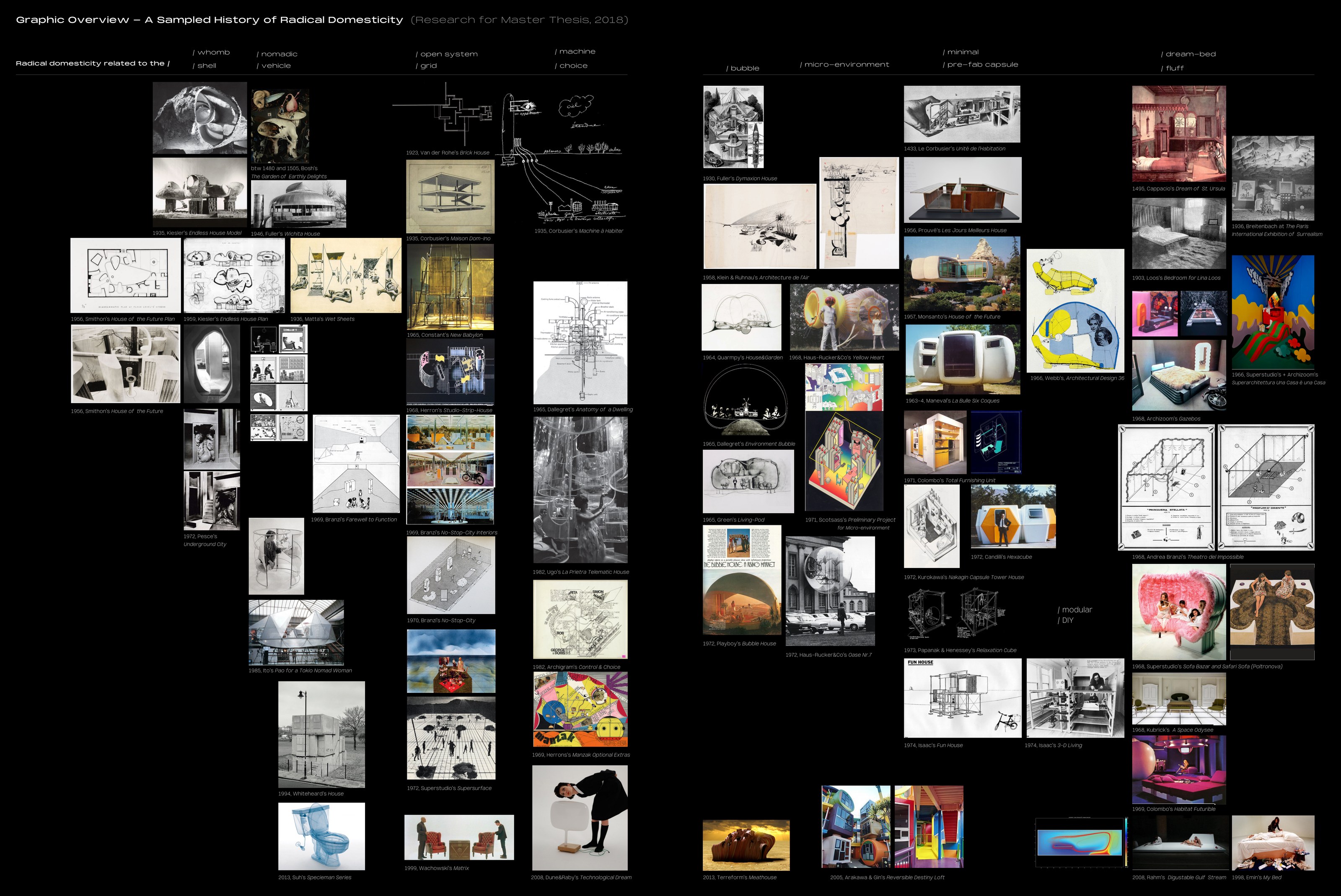Click caption '1968, Haus-Rucker&Co's Yellow Heart'
Image resolution: width=1341 pixels, height=896 pixels.
click(x=836, y=358)
